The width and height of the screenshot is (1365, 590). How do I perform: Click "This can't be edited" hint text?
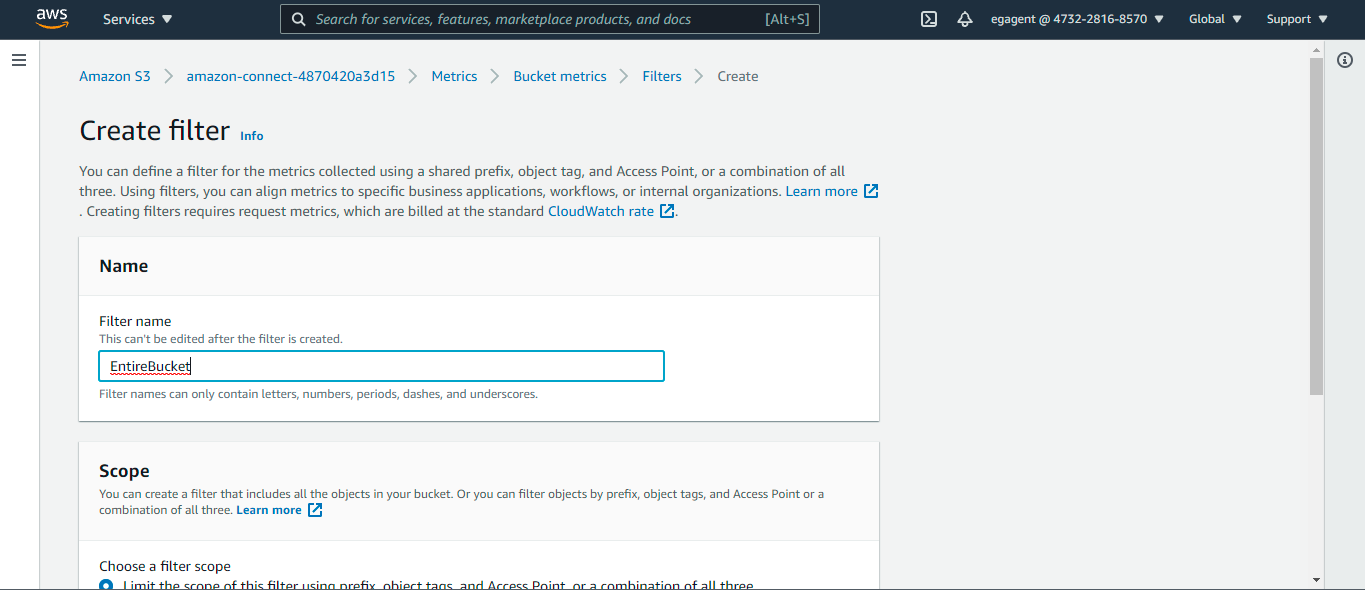[221, 339]
